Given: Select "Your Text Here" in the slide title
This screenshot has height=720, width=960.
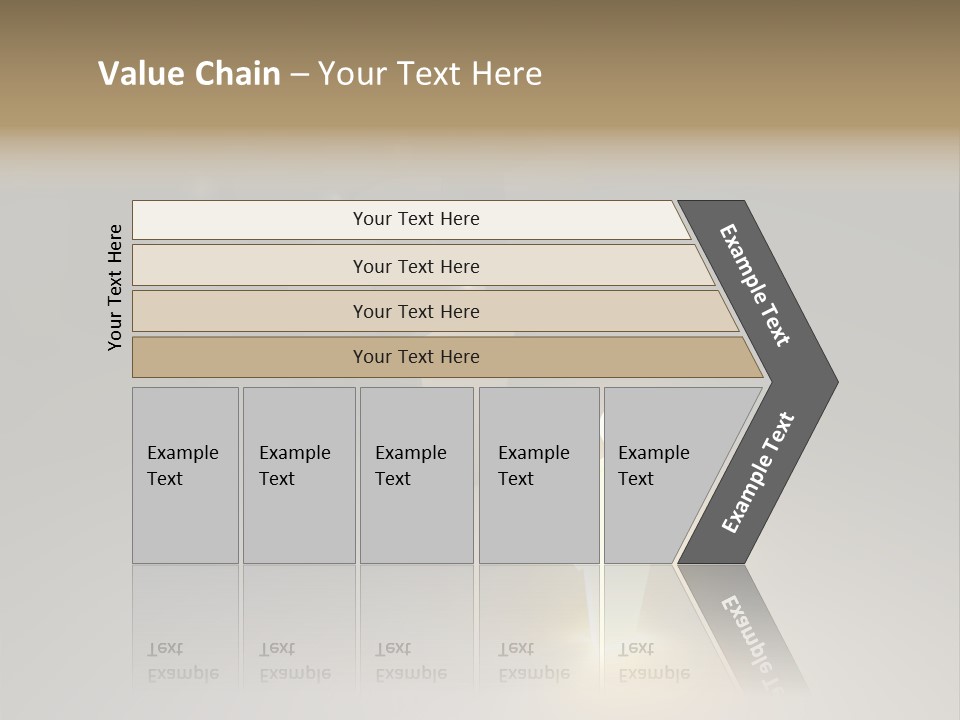Looking at the screenshot, I should (x=430, y=74).
